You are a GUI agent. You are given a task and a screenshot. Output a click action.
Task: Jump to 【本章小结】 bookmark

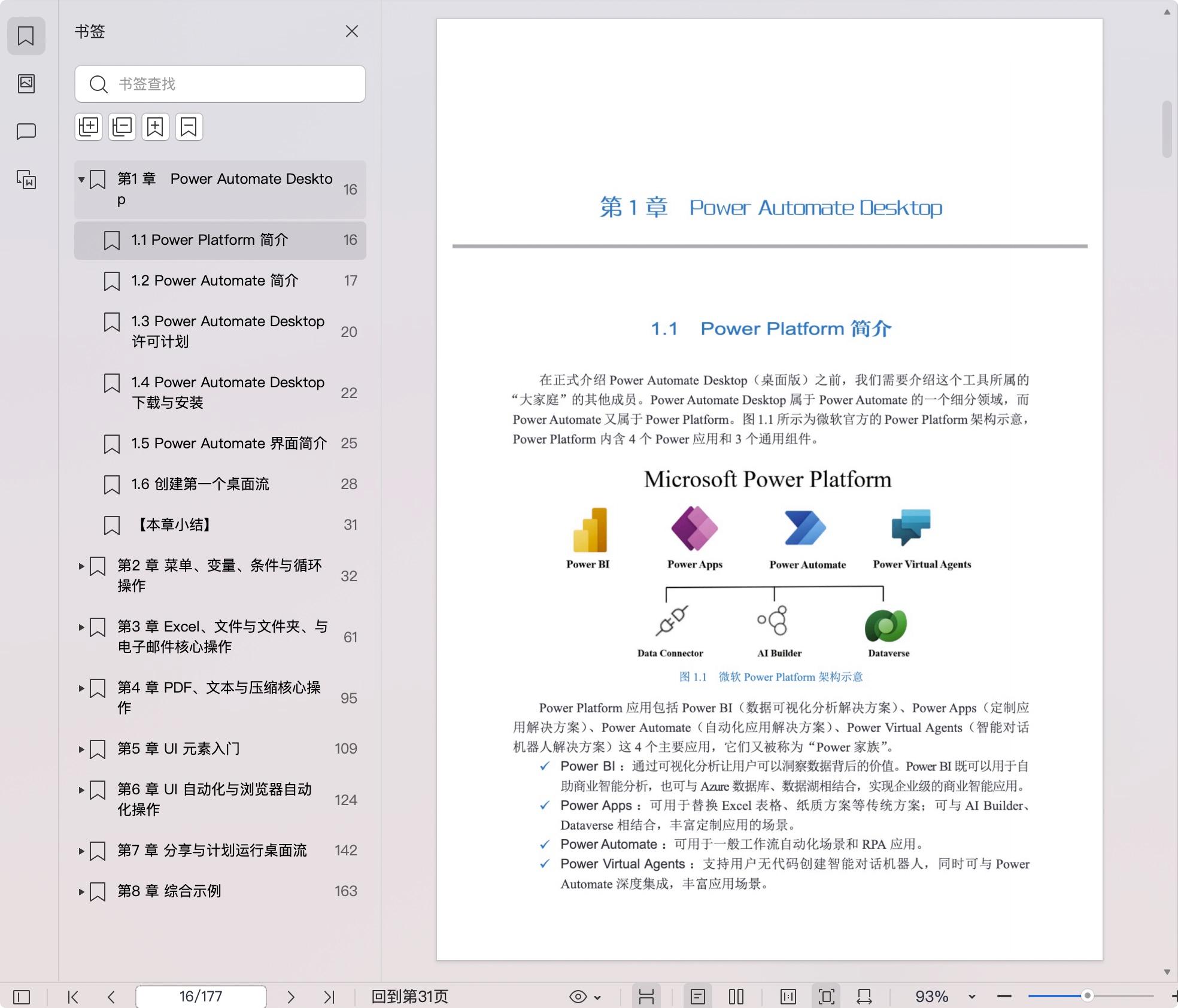coord(220,525)
